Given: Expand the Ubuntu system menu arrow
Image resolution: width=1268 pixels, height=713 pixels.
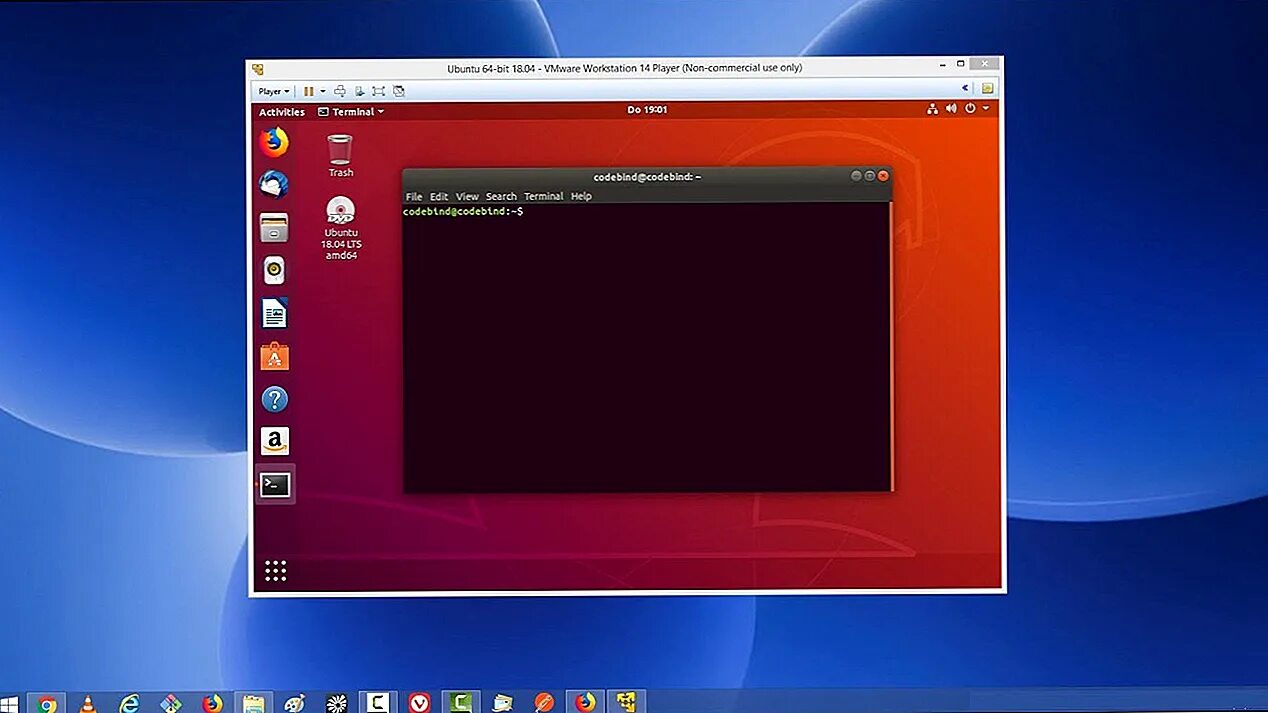Looking at the screenshot, I should click(x=986, y=109).
